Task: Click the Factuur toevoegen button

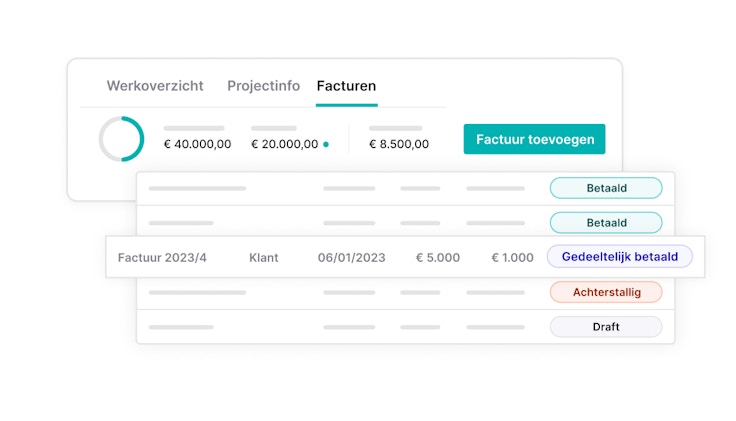Action: click(x=534, y=139)
